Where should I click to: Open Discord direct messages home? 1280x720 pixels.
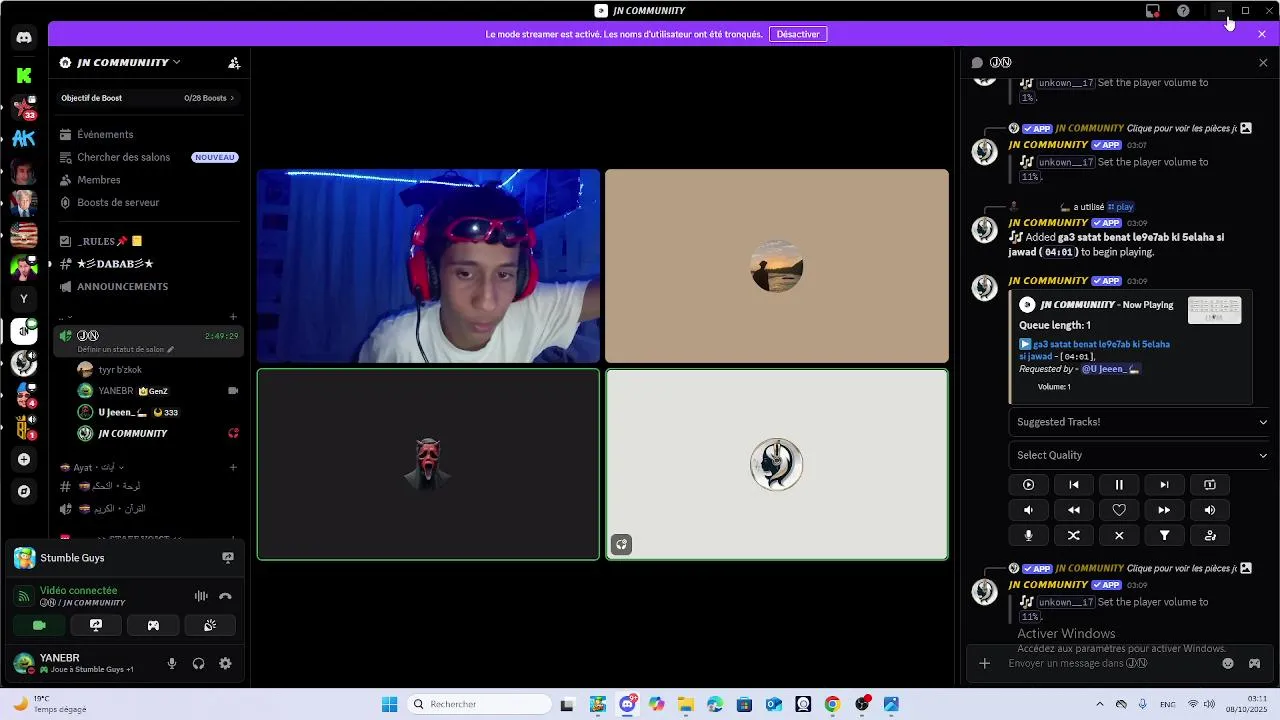pos(24,38)
